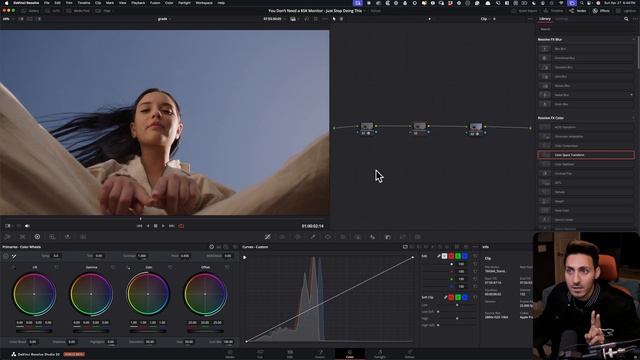Reset the Lift color wheel
Screen dimensions: 640x360
[x=56, y=267]
